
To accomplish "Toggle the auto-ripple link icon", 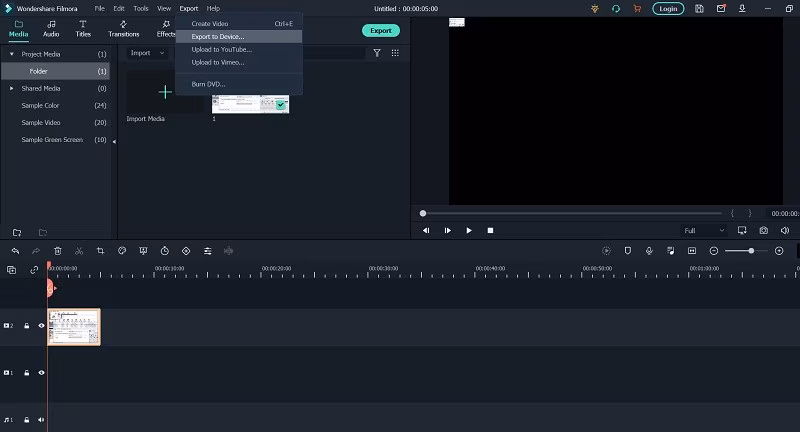I will [34, 270].
